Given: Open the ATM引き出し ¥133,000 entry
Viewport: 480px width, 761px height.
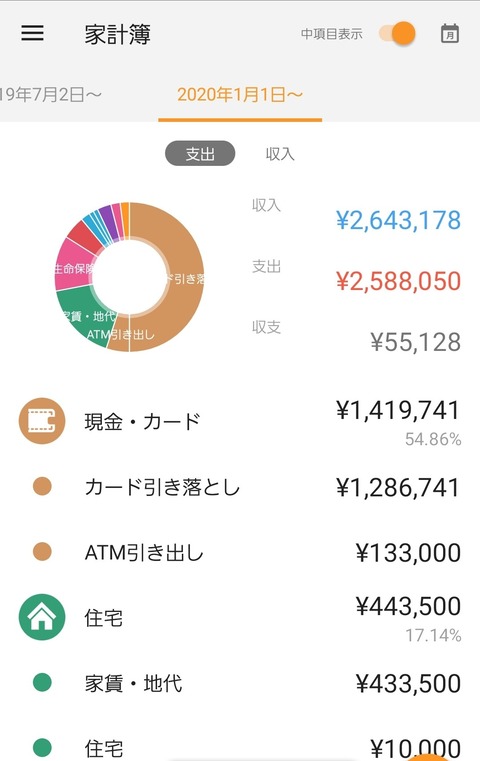Looking at the screenshot, I should click(240, 552).
